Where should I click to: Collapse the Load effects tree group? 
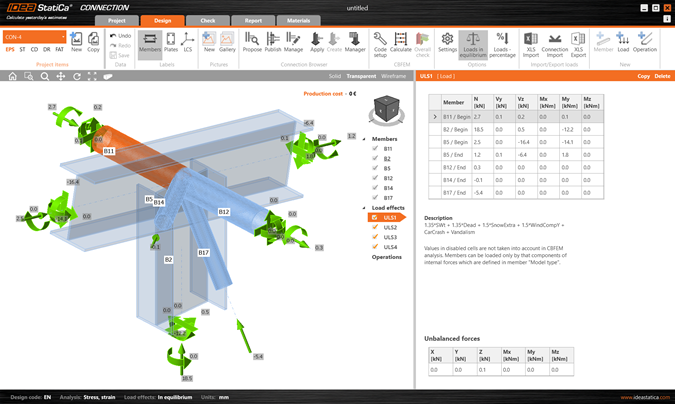(x=365, y=207)
